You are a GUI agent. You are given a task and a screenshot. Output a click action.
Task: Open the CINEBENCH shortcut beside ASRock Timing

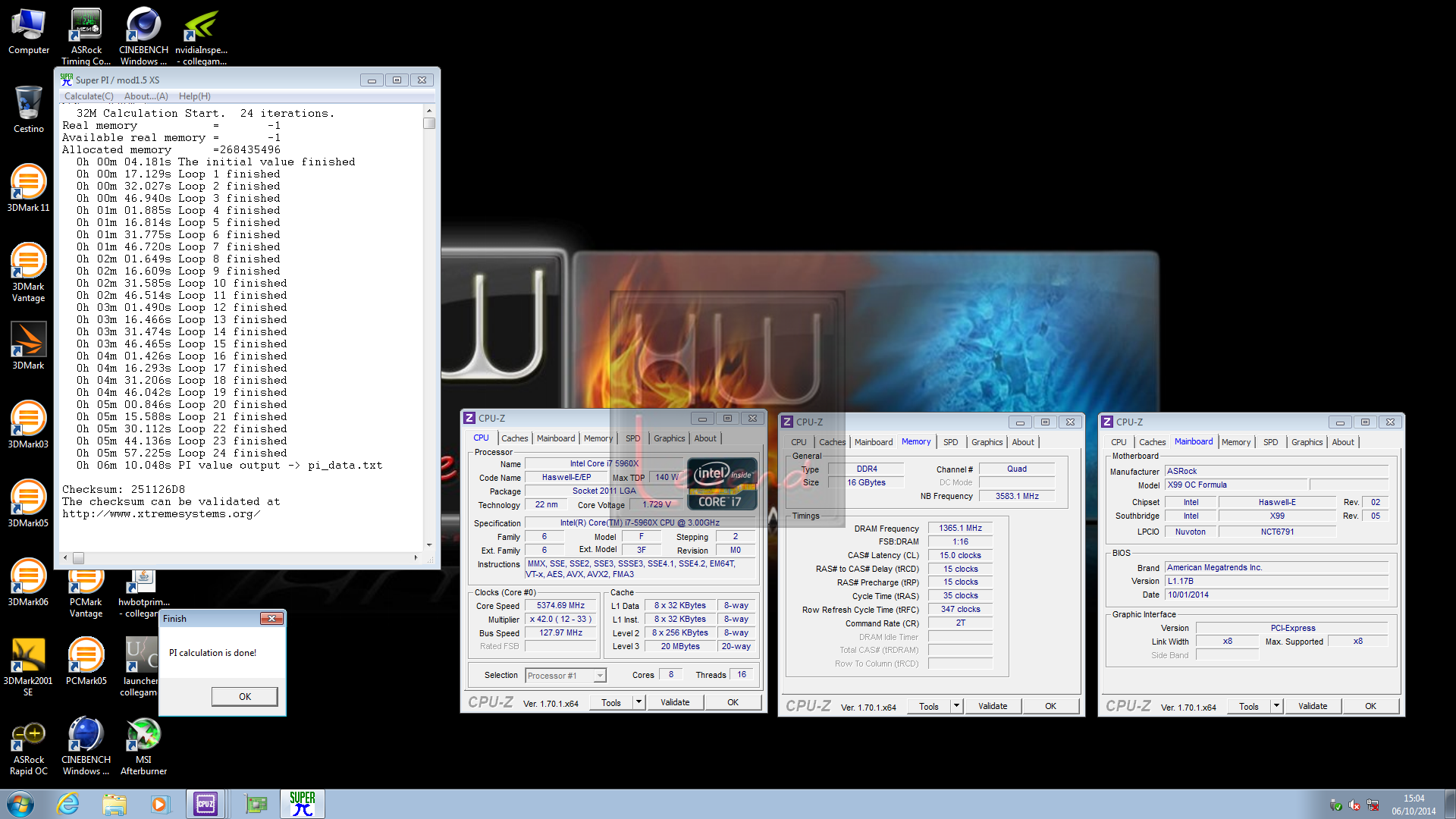click(143, 36)
